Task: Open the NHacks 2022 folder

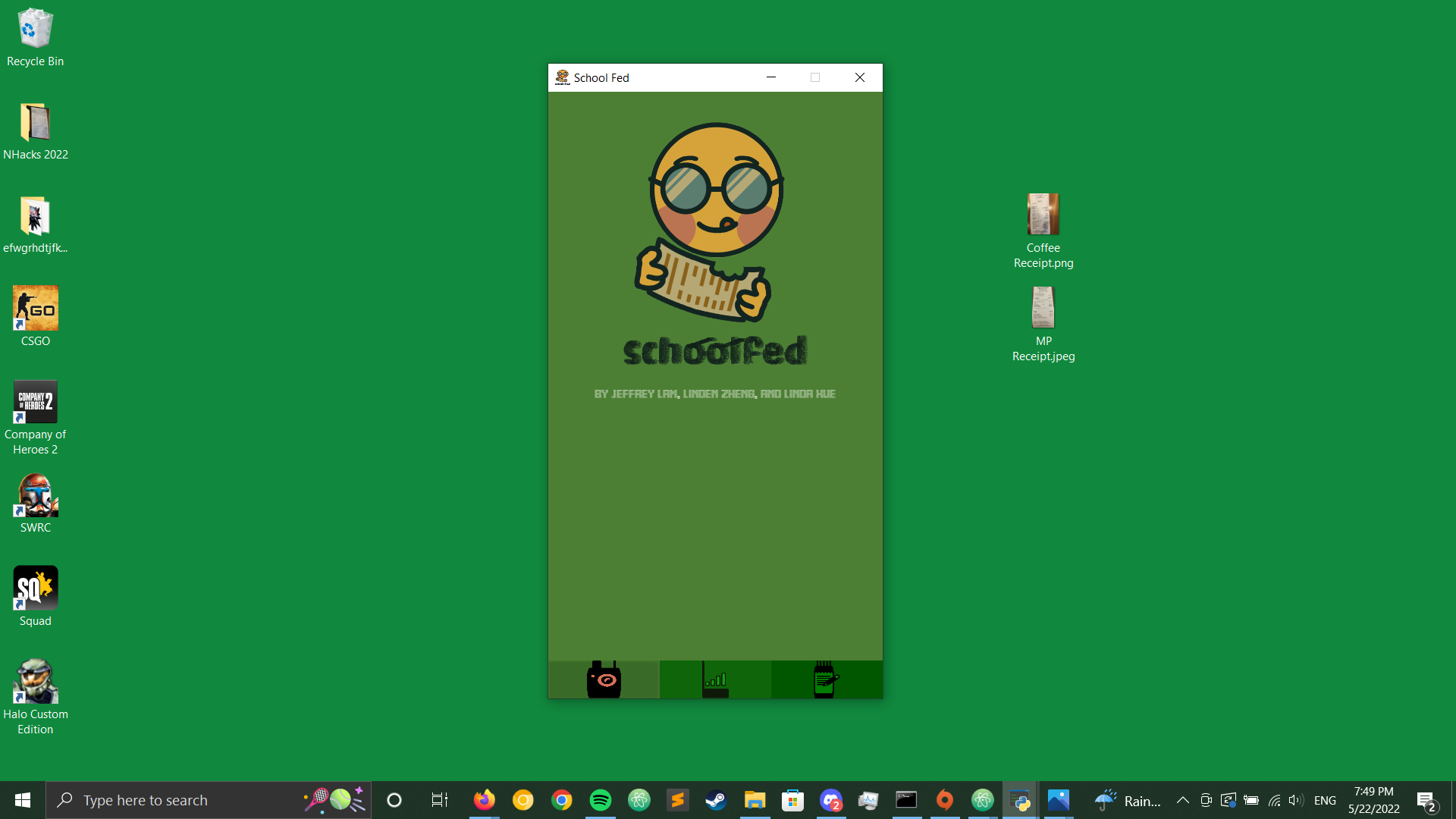Action: click(35, 123)
